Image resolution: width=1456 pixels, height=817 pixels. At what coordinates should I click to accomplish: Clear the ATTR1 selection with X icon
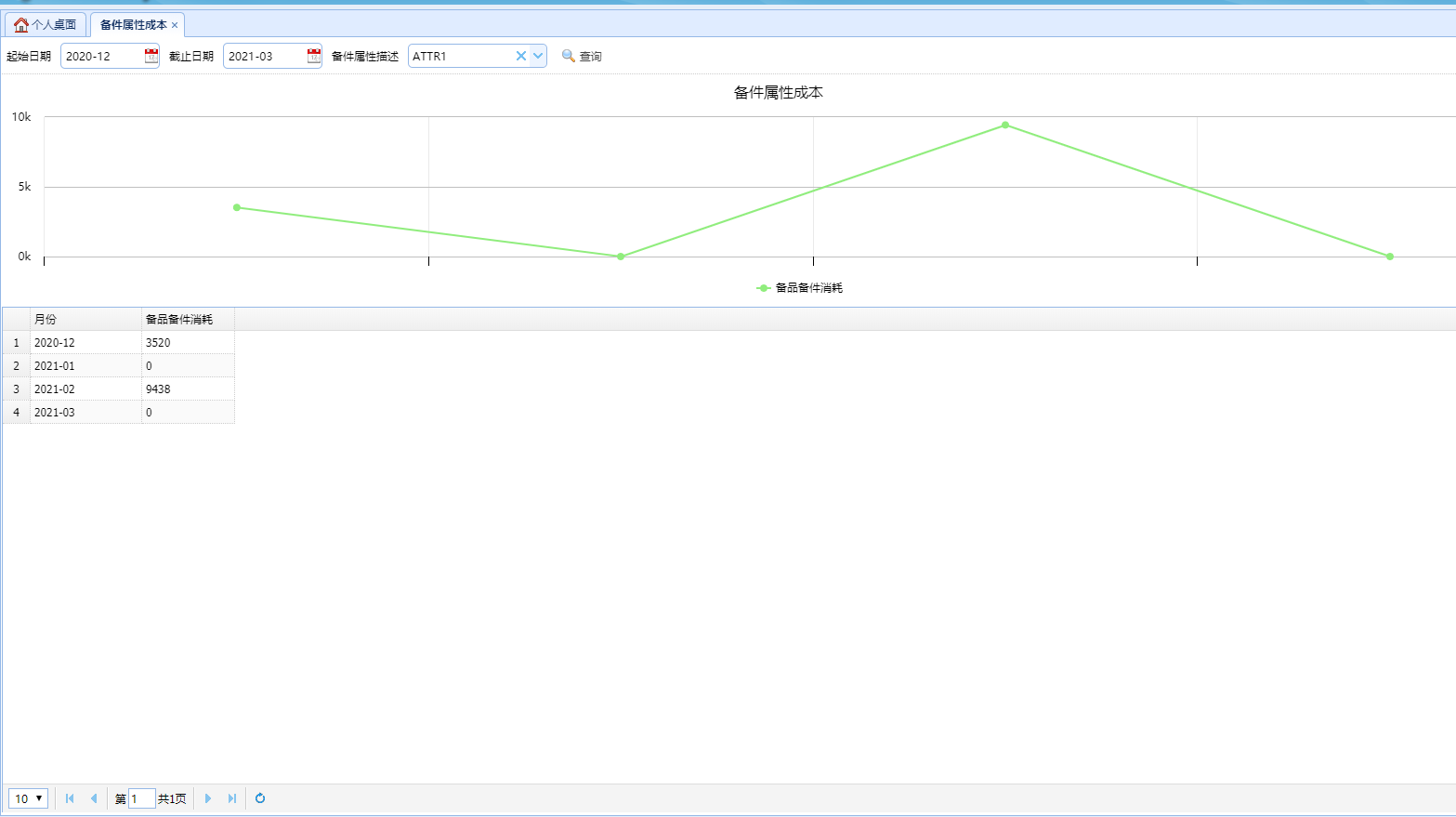coord(521,56)
